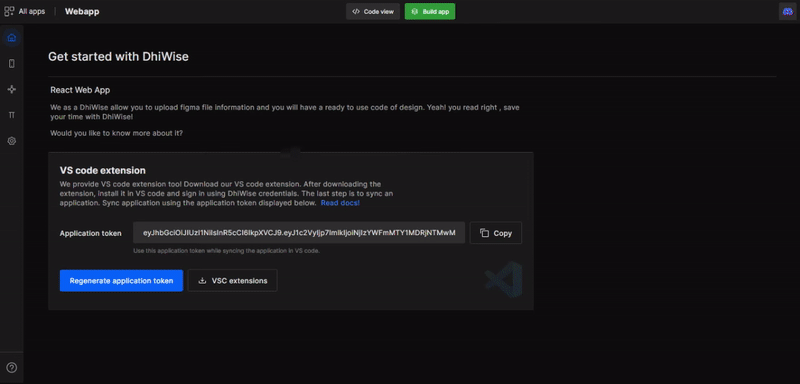Copy the application token
Viewport: 800px width, 384px height.
coord(496,233)
